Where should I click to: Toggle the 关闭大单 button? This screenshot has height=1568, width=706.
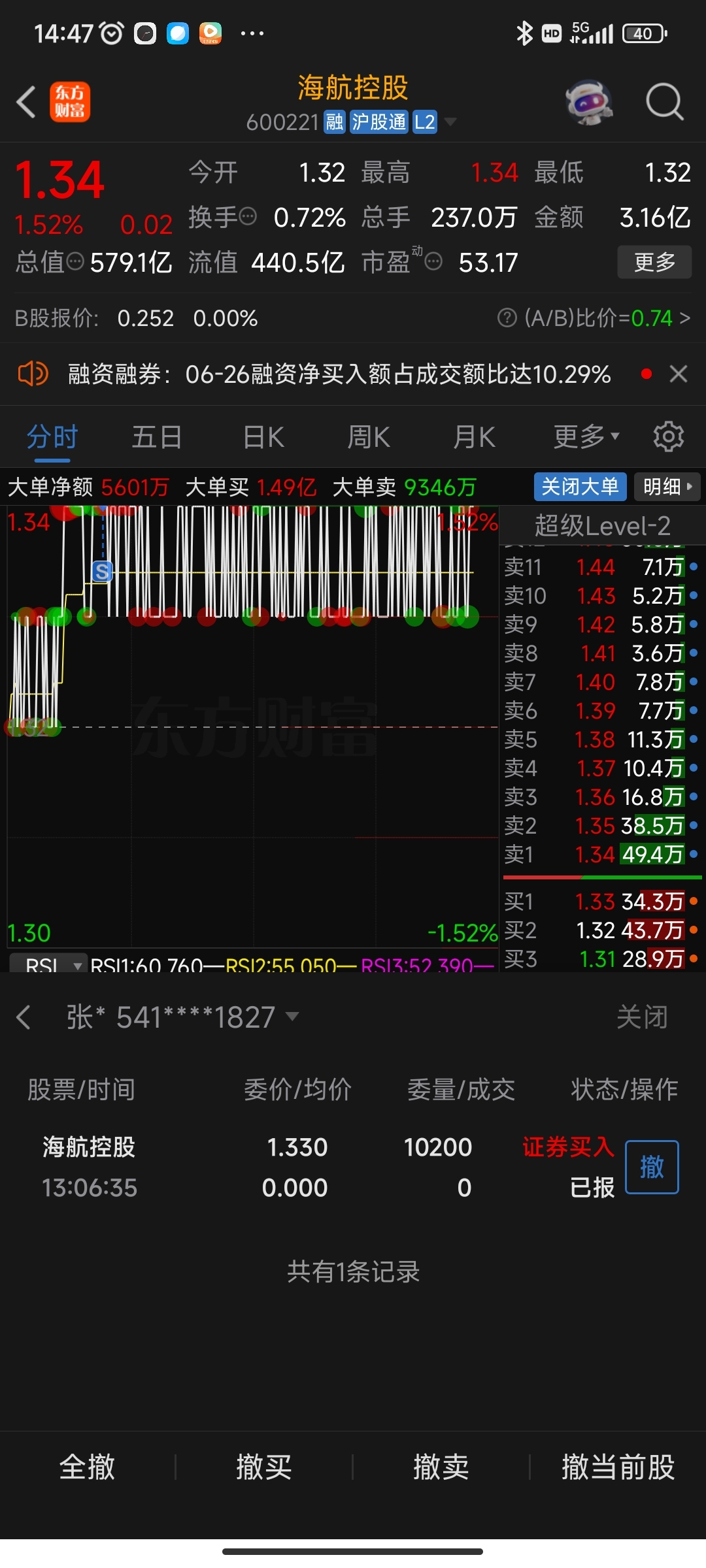coord(580,487)
